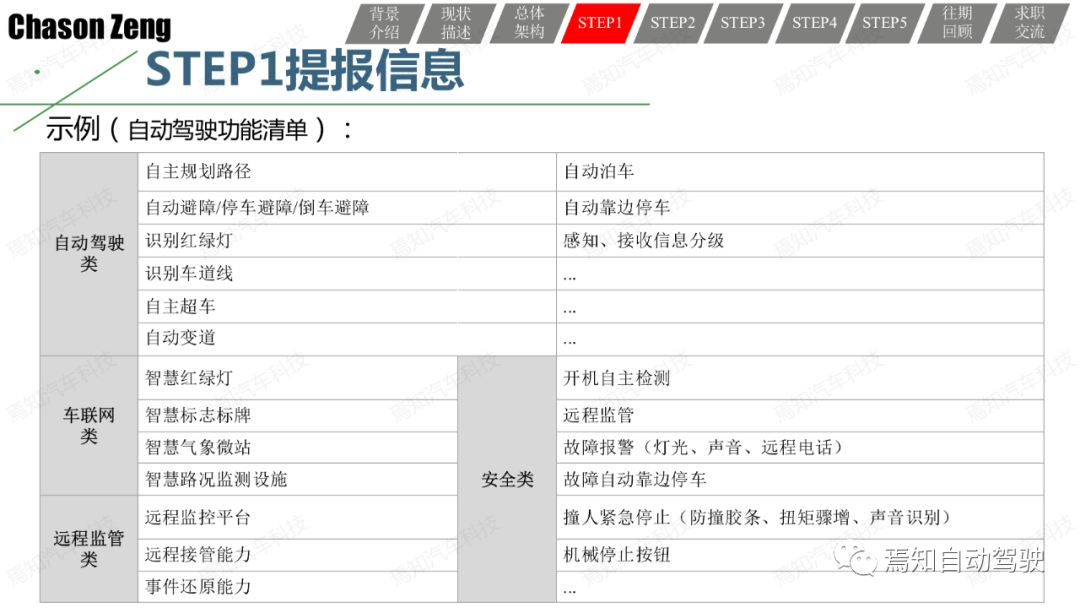
Task: Select the 自动驾驶类 category cell
Action: (89, 254)
